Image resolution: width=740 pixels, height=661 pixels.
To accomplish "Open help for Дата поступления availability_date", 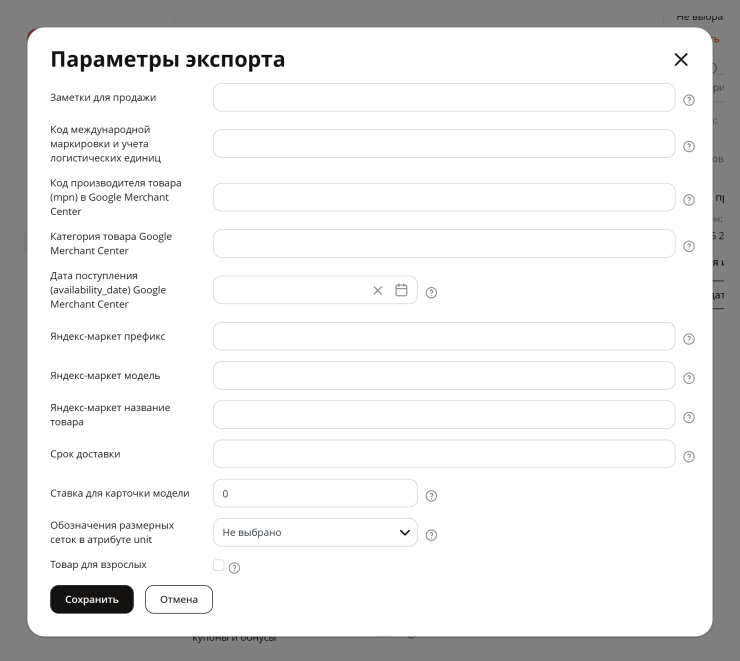I will [x=431, y=293].
